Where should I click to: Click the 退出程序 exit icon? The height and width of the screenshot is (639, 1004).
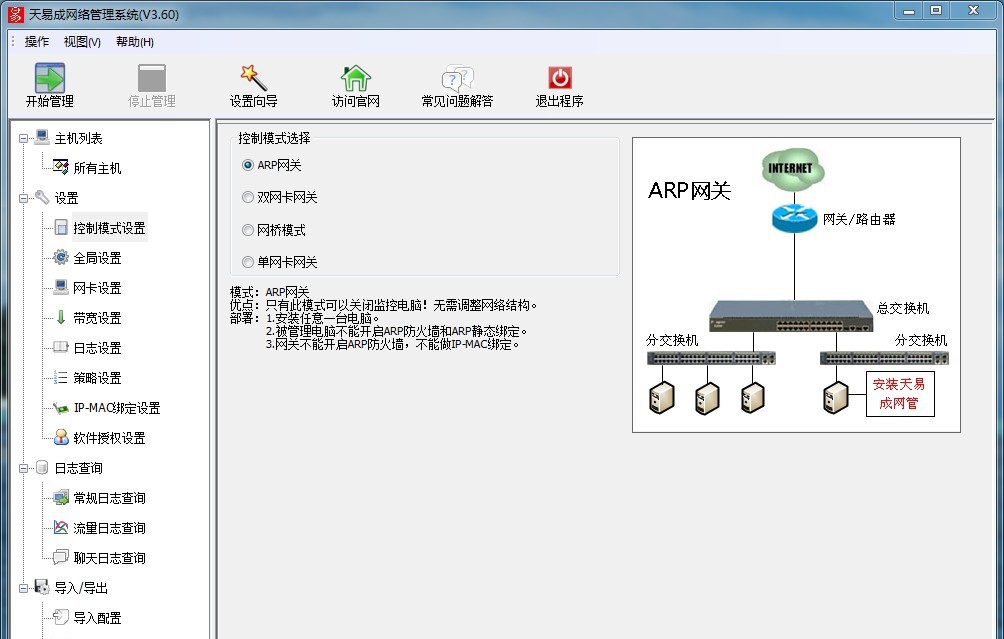[559, 83]
